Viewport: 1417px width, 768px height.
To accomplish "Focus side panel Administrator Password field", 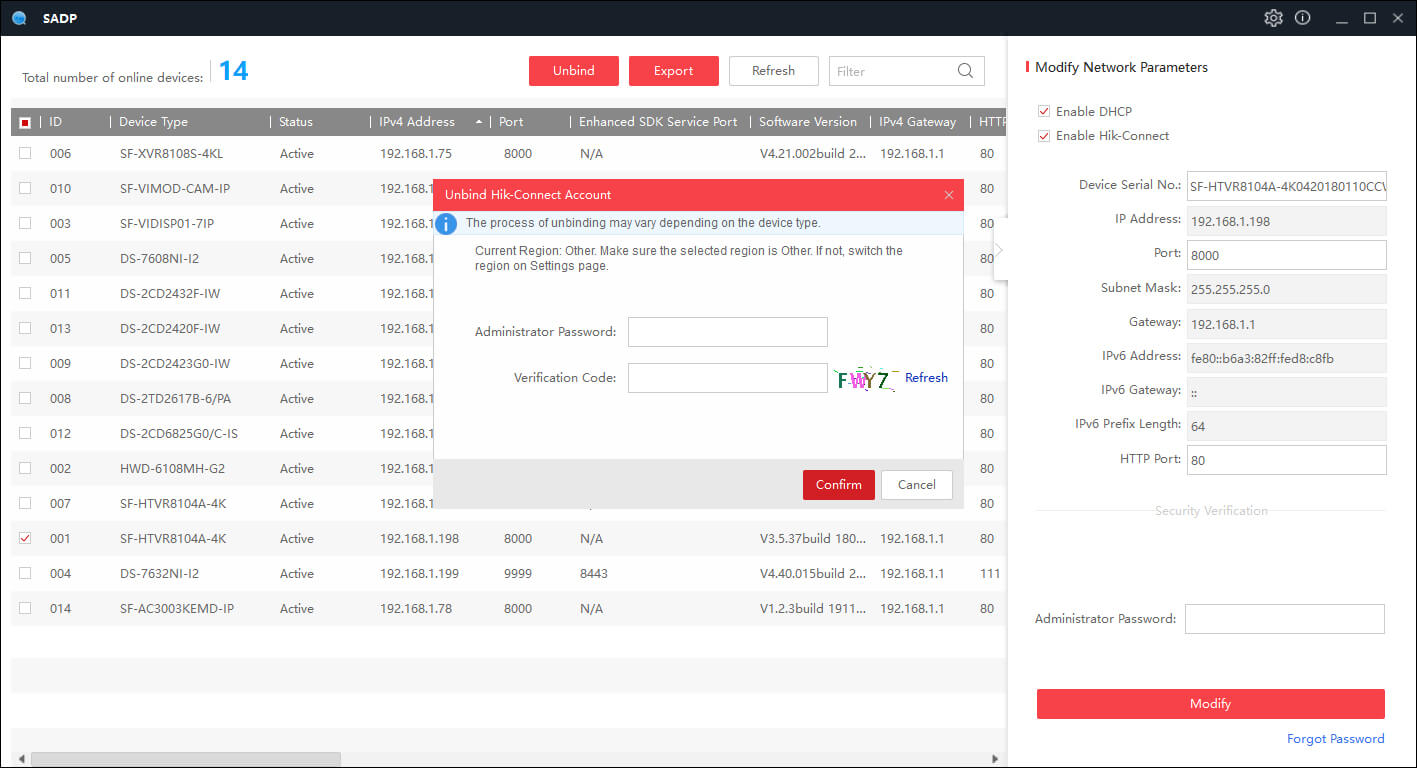I will click(x=1285, y=619).
